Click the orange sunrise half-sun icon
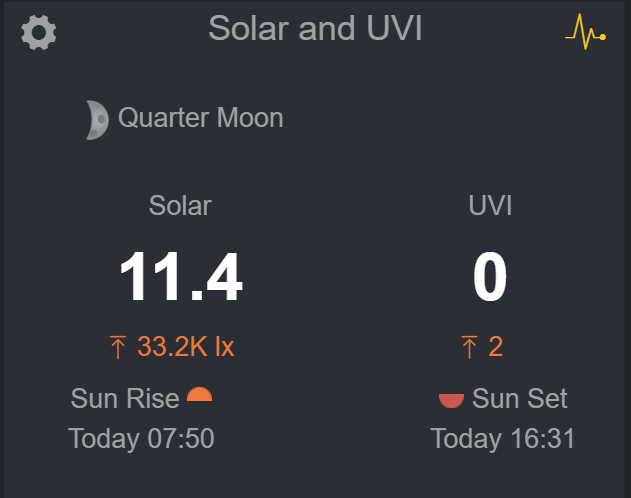Screen dimensions: 631x498 200,394
